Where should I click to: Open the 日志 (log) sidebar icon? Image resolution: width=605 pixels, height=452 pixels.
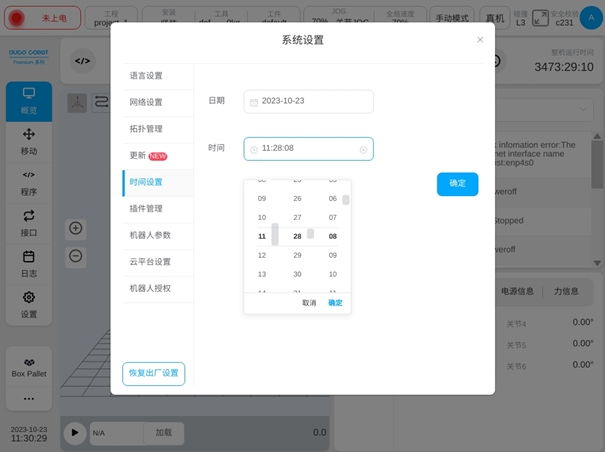[29, 263]
